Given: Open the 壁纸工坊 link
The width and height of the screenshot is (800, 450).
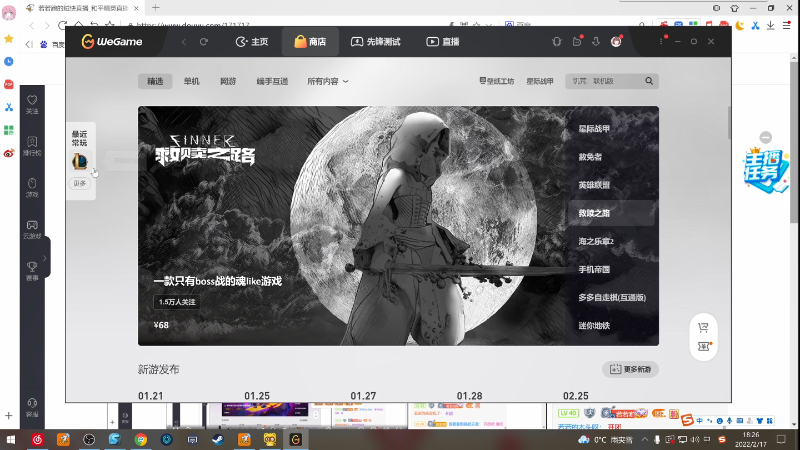Looking at the screenshot, I should coord(497,81).
